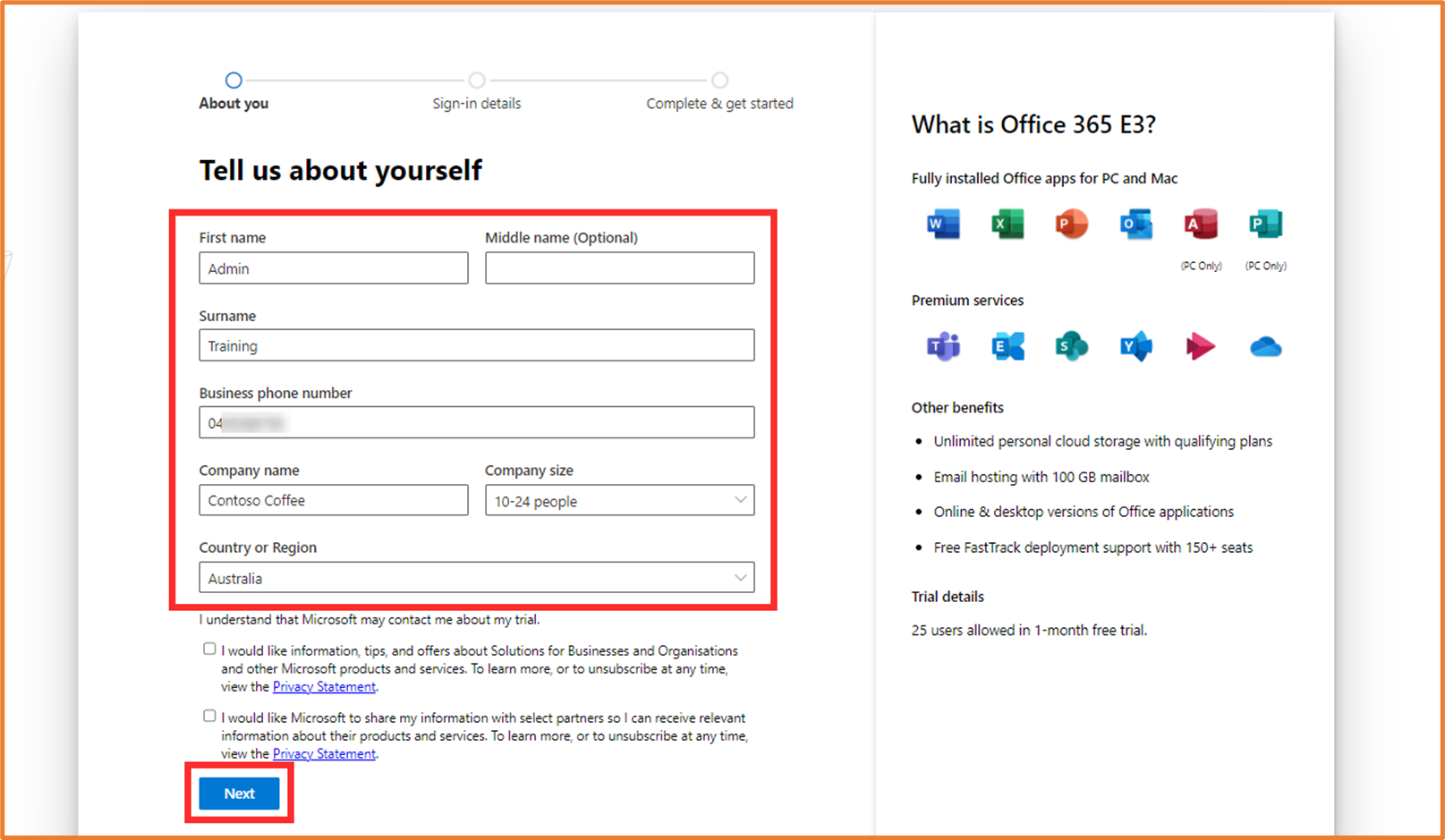Click the Yammer premium services icon
The height and width of the screenshot is (840, 1445).
pyautogui.click(x=1135, y=347)
